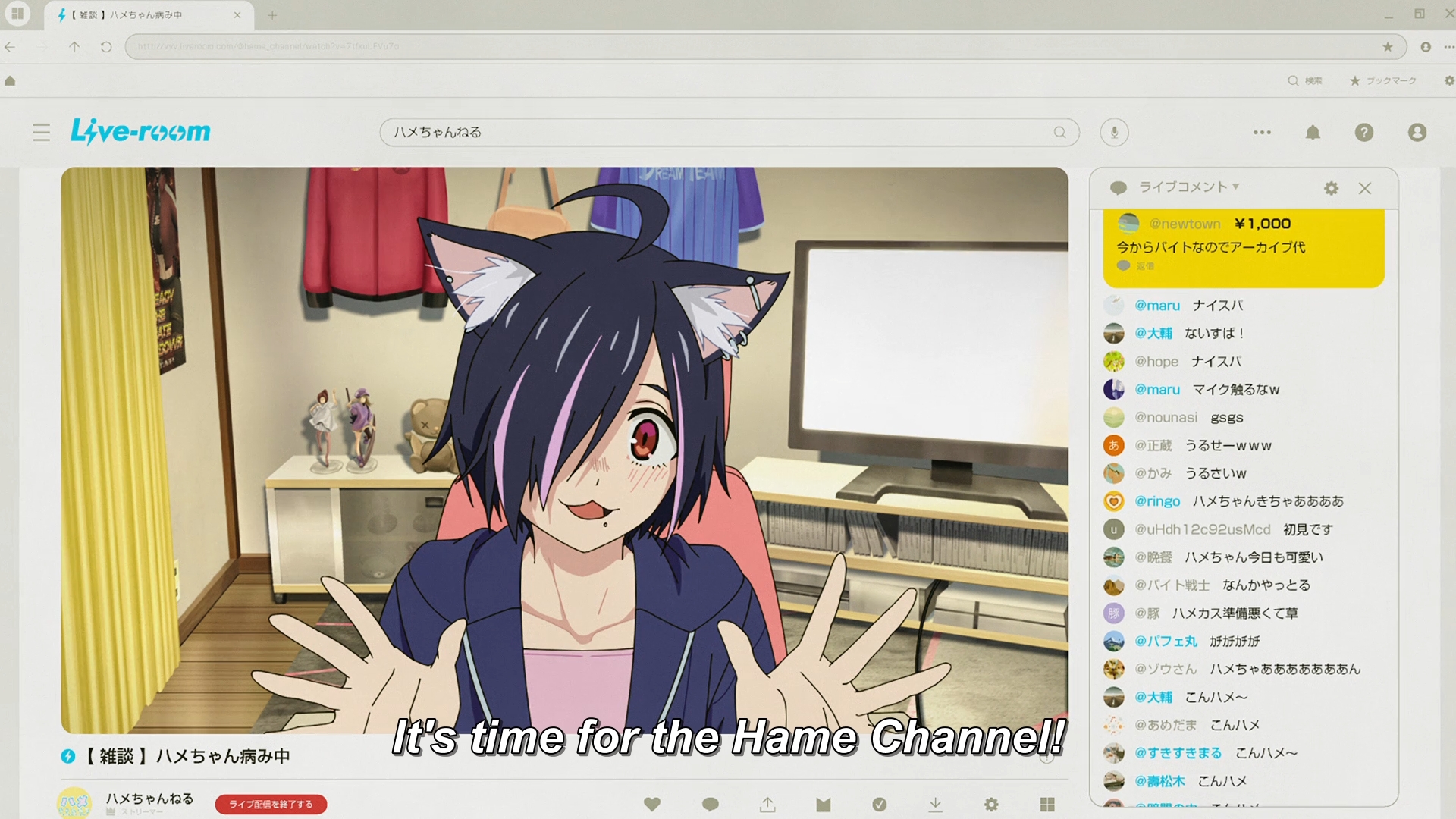Click the stream title 【雑談】ハメちゃん病み中

click(187, 756)
